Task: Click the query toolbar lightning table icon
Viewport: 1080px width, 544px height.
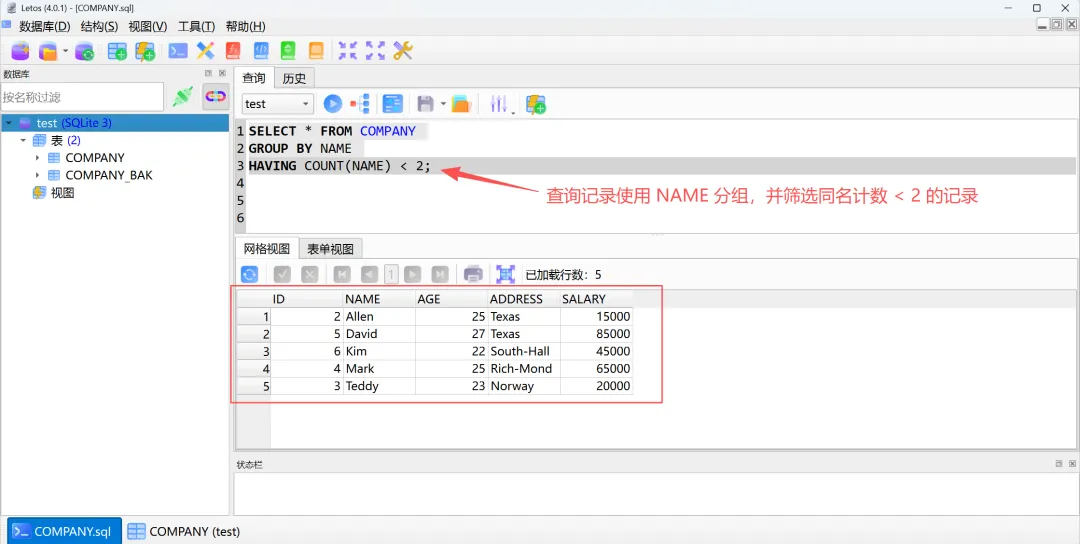Action: tap(536, 104)
